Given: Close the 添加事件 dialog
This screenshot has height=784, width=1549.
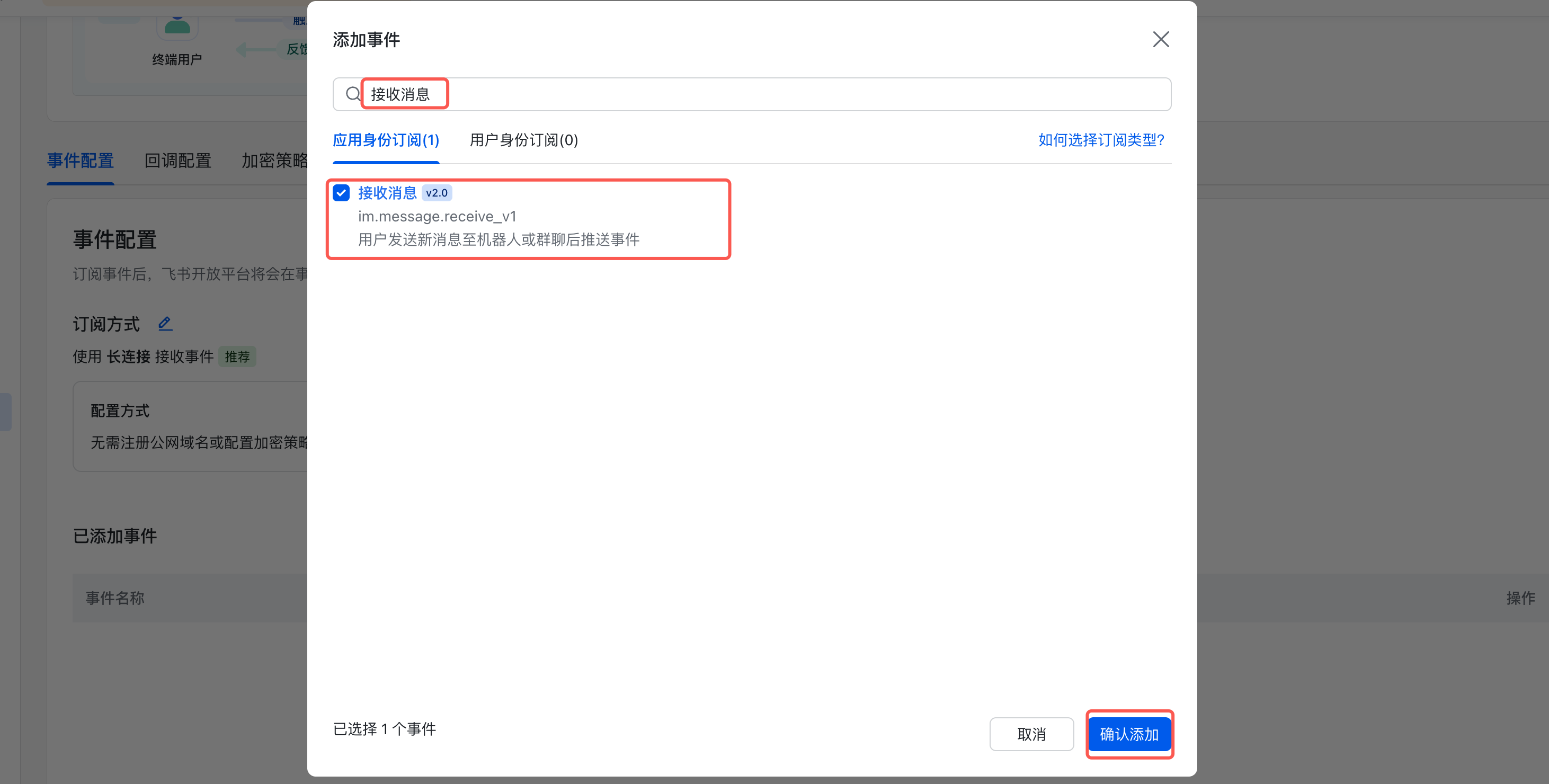Looking at the screenshot, I should [x=1161, y=40].
